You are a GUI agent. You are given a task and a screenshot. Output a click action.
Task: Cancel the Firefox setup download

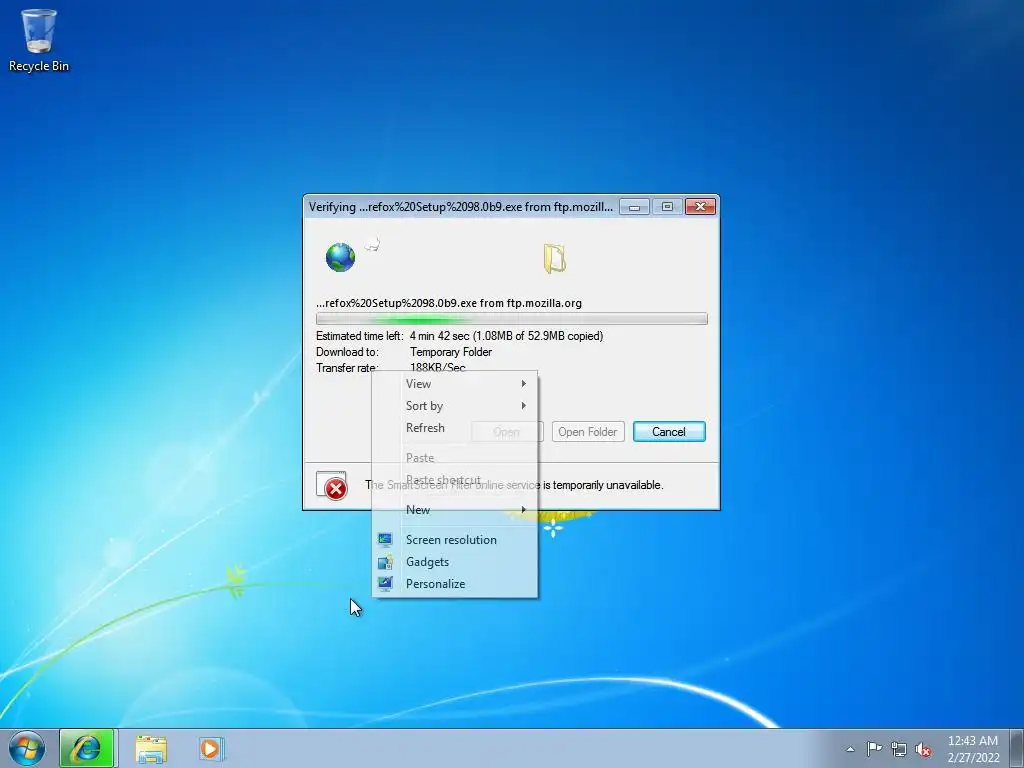point(669,432)
